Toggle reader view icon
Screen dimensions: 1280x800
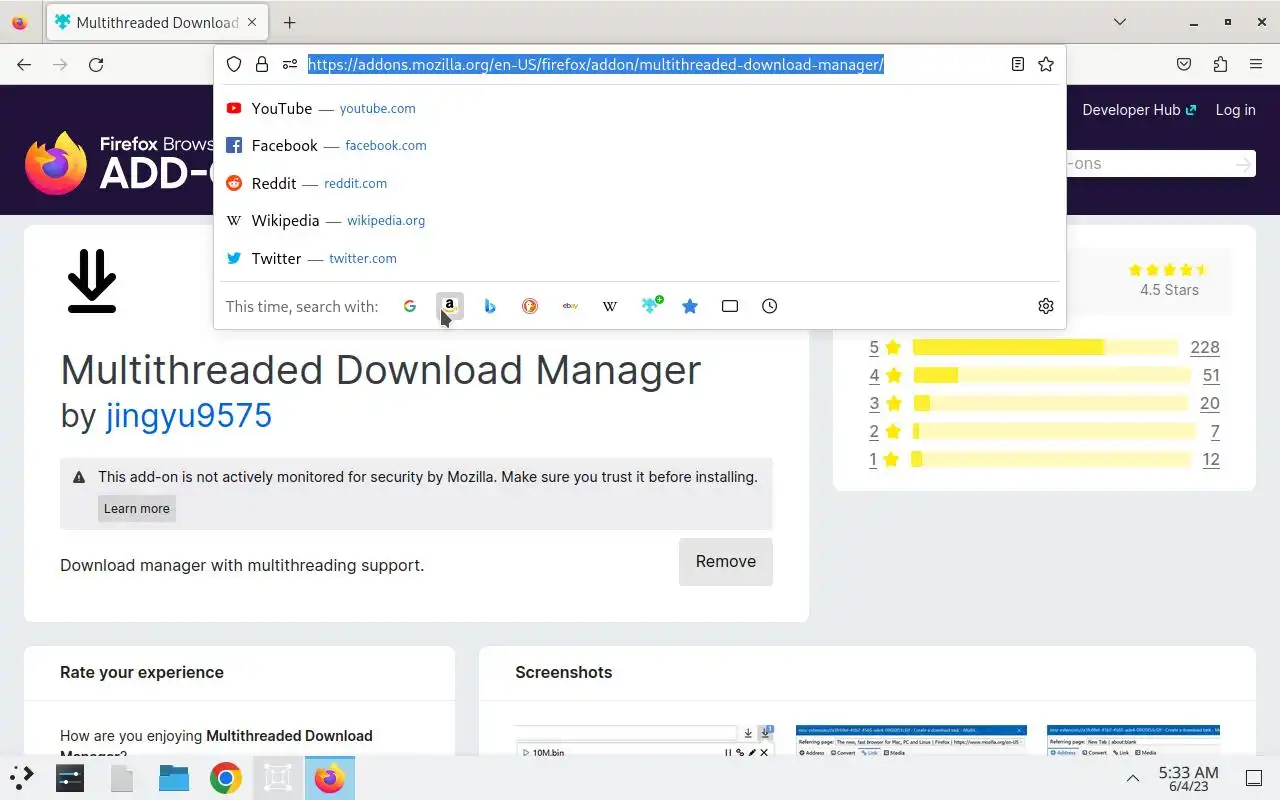pyautogui.click(x=1017, y=64)
